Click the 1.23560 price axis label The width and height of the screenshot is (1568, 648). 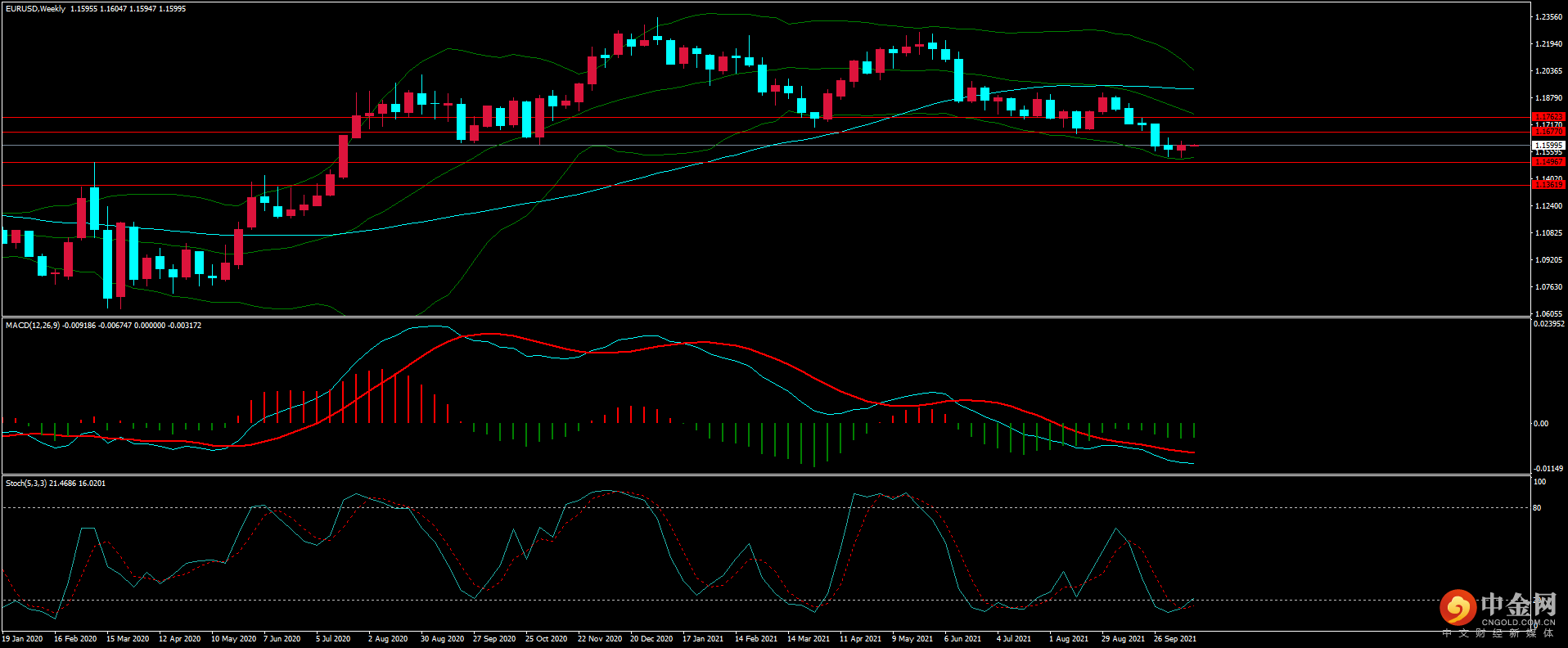[x=1548, y=17]
